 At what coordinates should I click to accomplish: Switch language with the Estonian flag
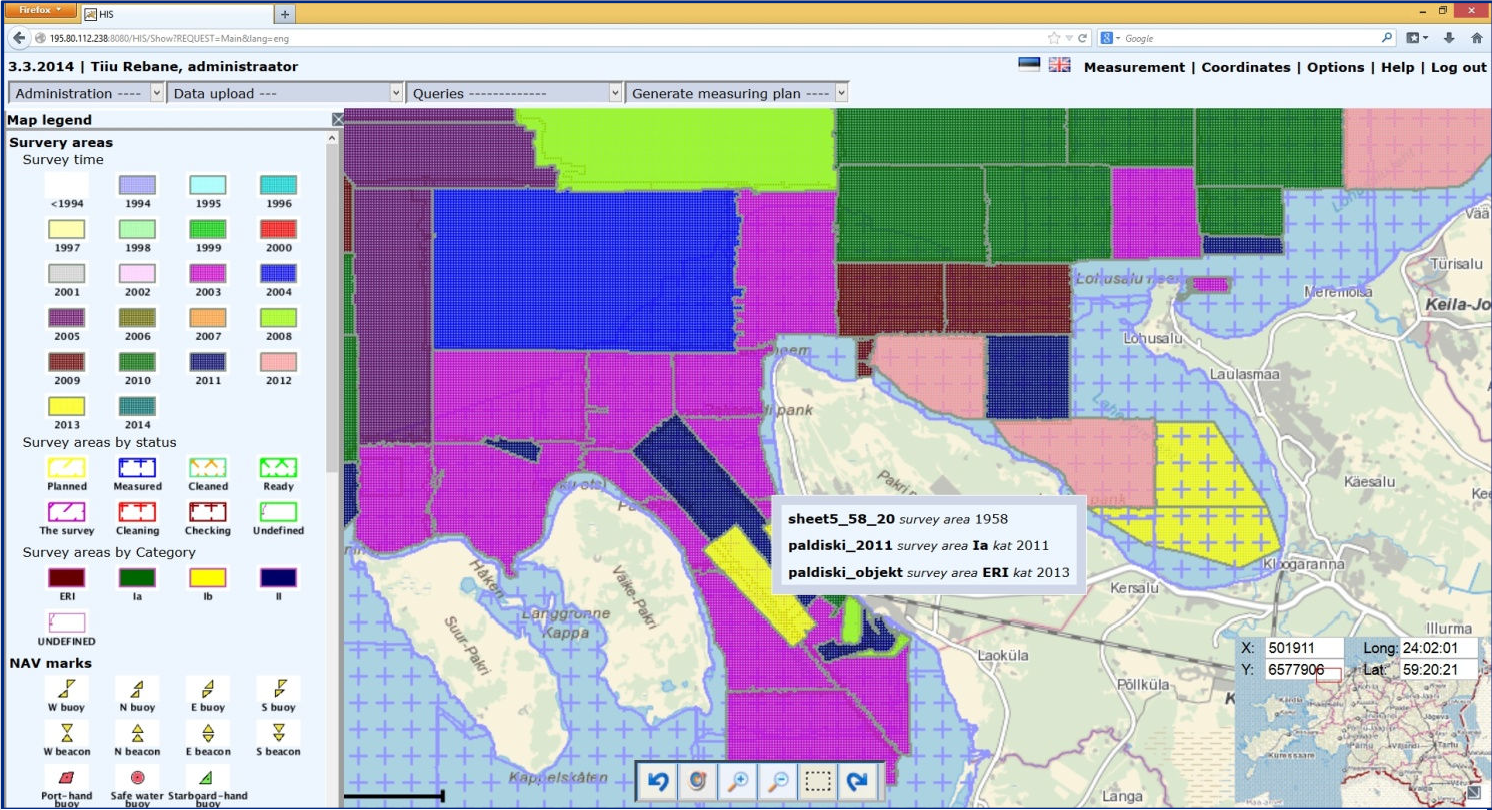[x=1029, y=66]
